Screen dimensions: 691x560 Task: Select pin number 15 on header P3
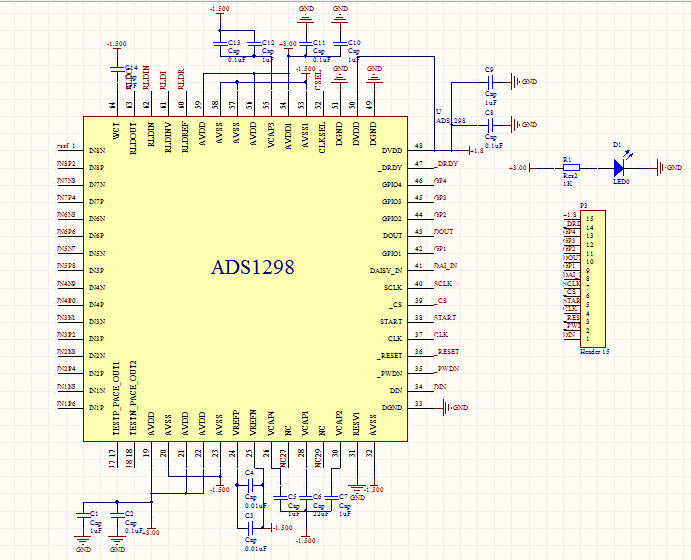(x=590, y=219)
